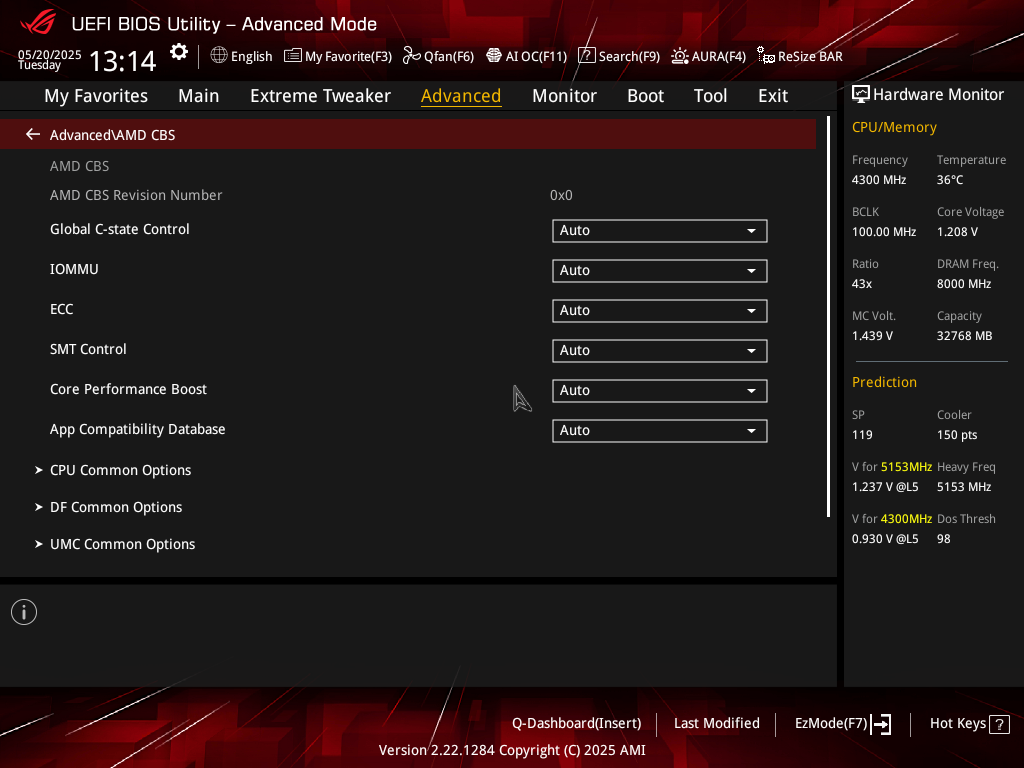
Task: Go to the Monitor tab
Action: click(564, 96)
